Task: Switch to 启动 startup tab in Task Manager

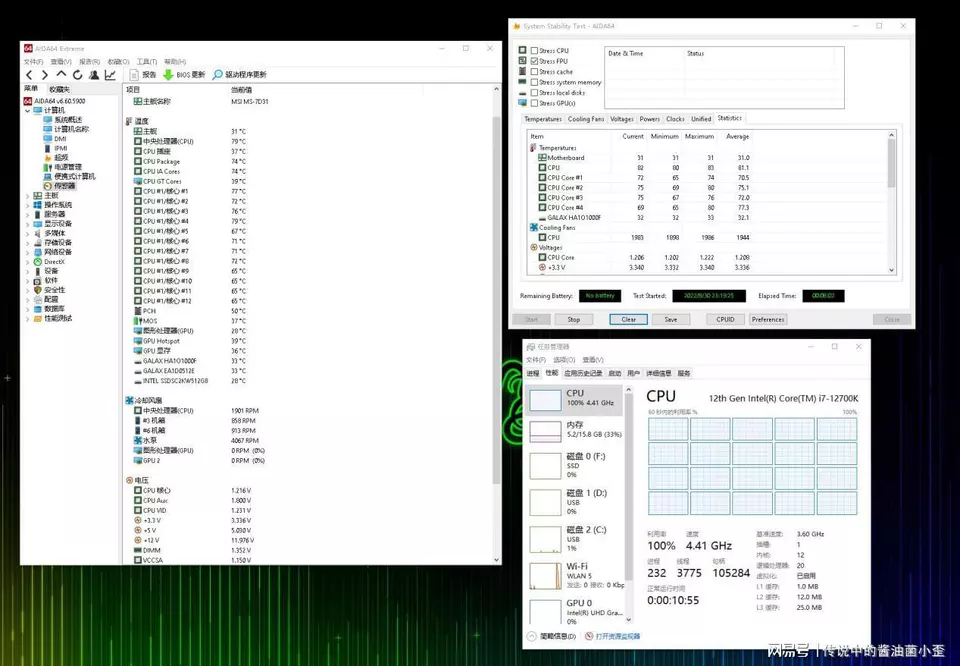Action: (615, 373)
